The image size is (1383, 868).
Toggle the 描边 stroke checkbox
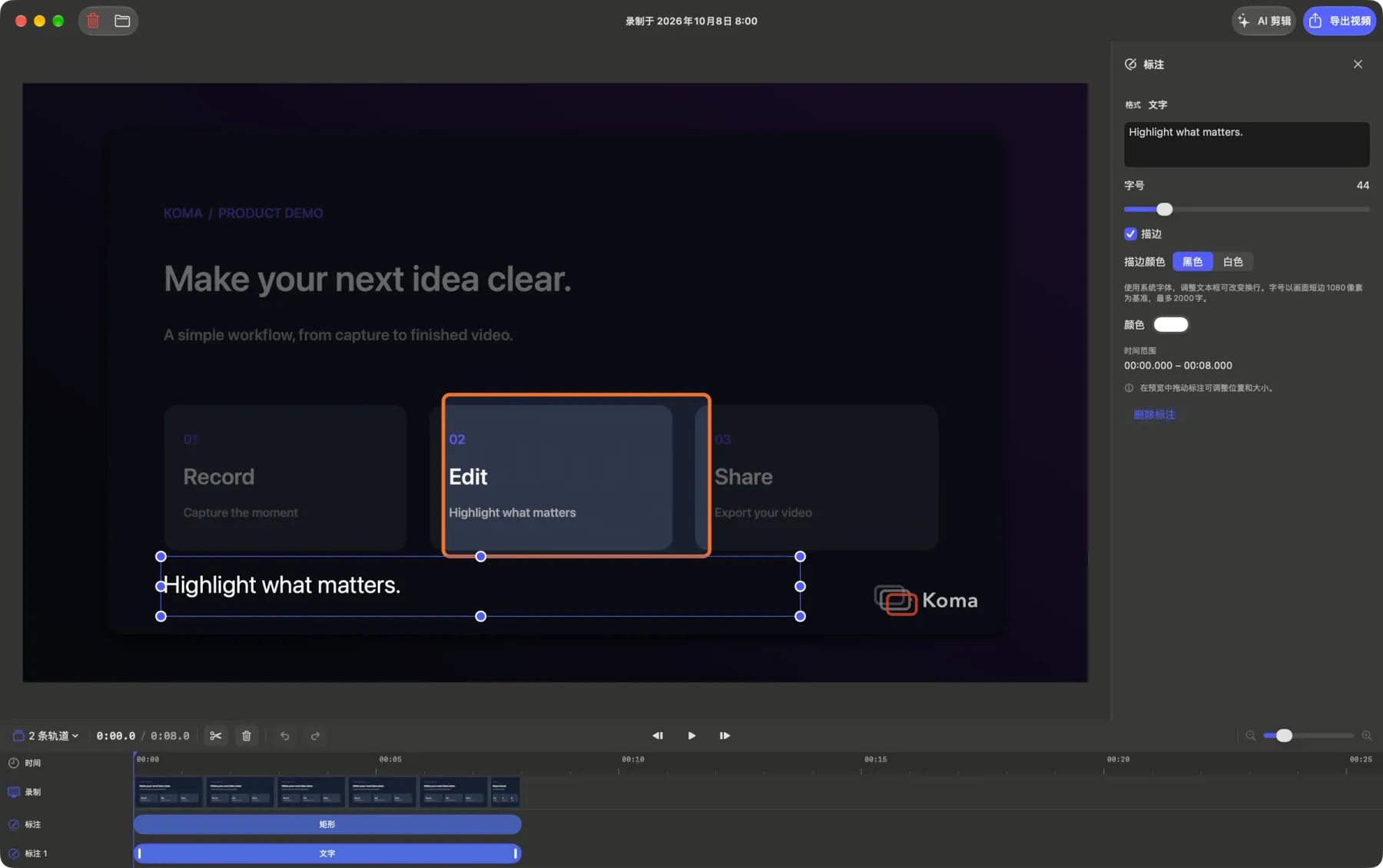[x=1130, y=234]
